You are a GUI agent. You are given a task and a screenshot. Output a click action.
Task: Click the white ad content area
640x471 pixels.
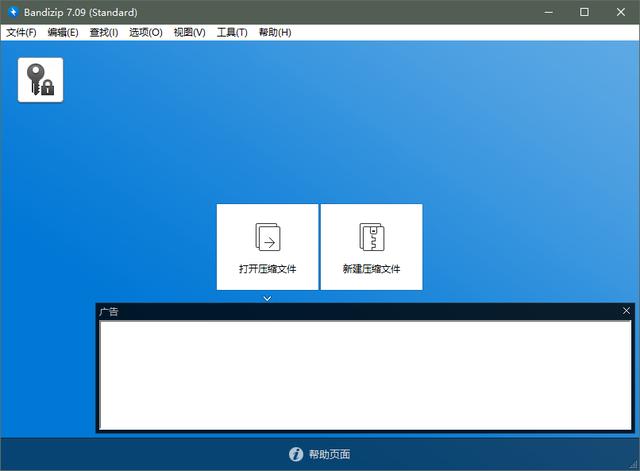[x=365, y=375]
